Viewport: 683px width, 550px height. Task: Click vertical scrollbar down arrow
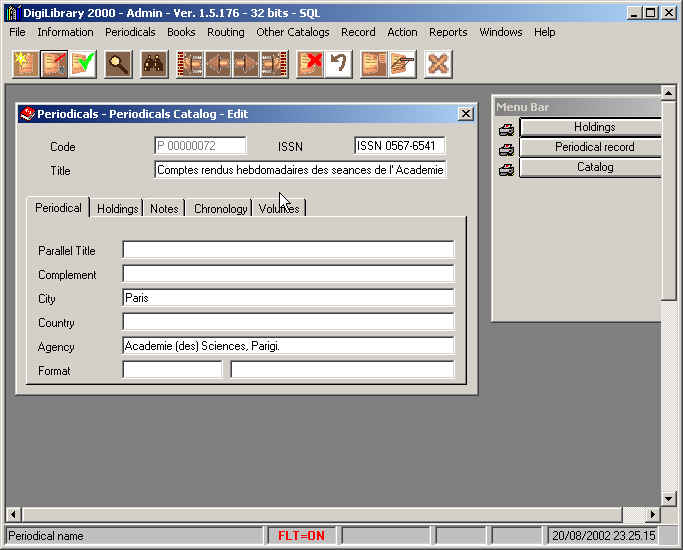pyautogui.click(x=668, y=499)
